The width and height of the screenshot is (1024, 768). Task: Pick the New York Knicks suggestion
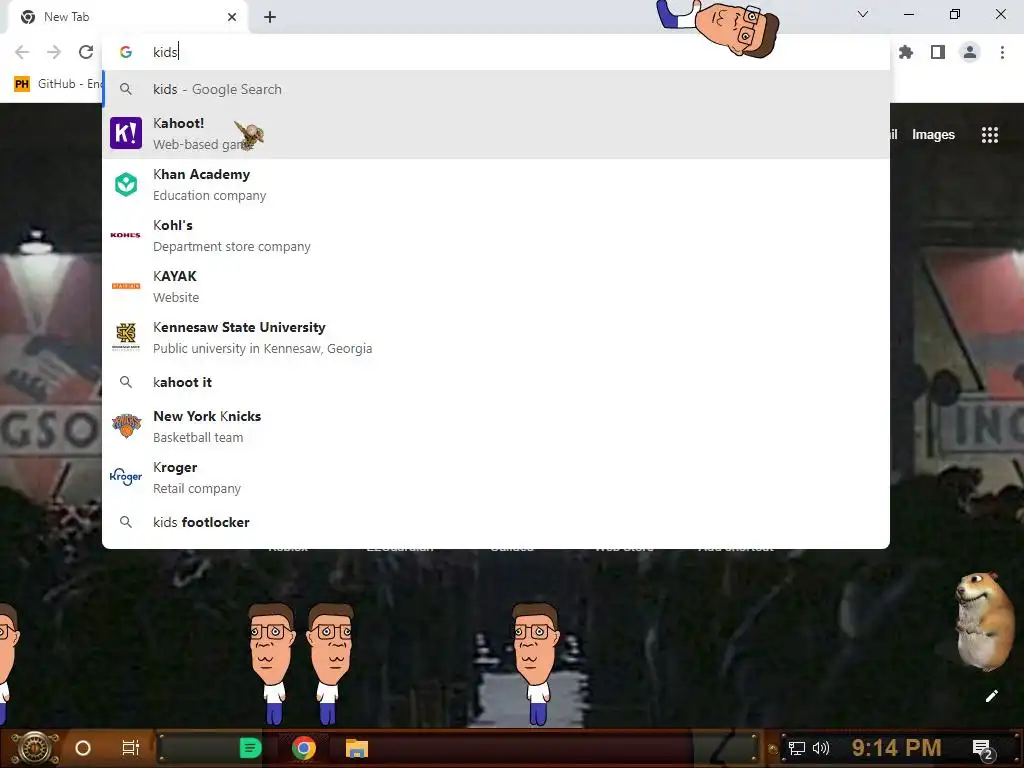point(496,426)
